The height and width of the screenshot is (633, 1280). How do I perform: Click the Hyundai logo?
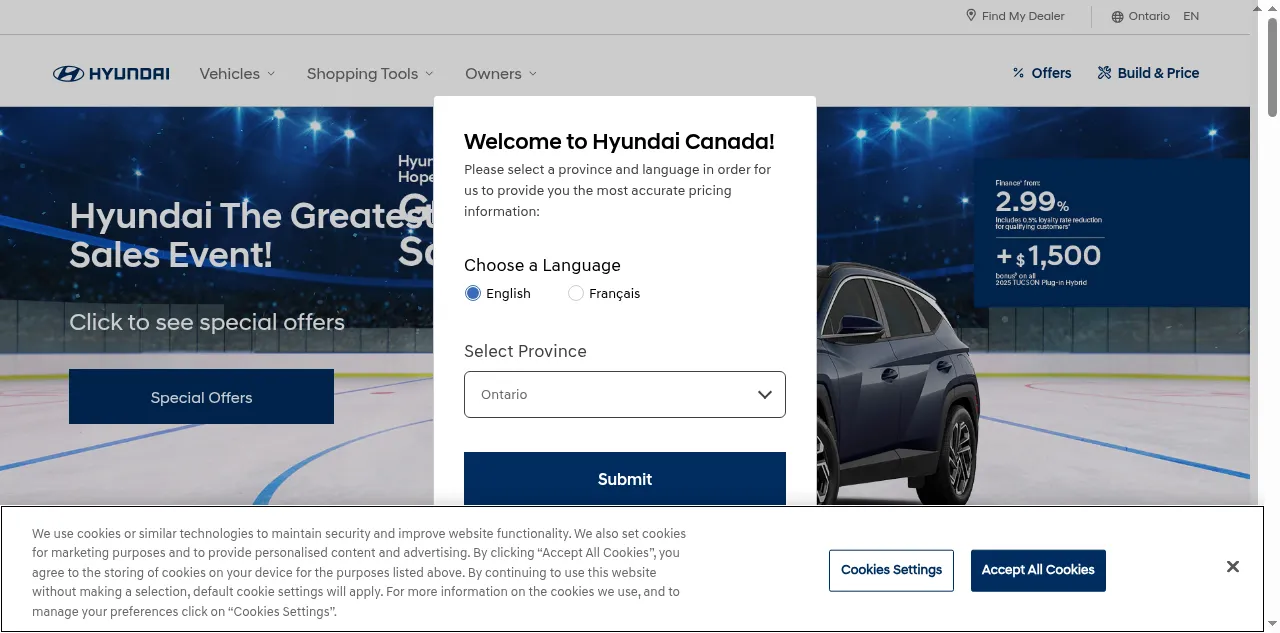click(111, 74)
